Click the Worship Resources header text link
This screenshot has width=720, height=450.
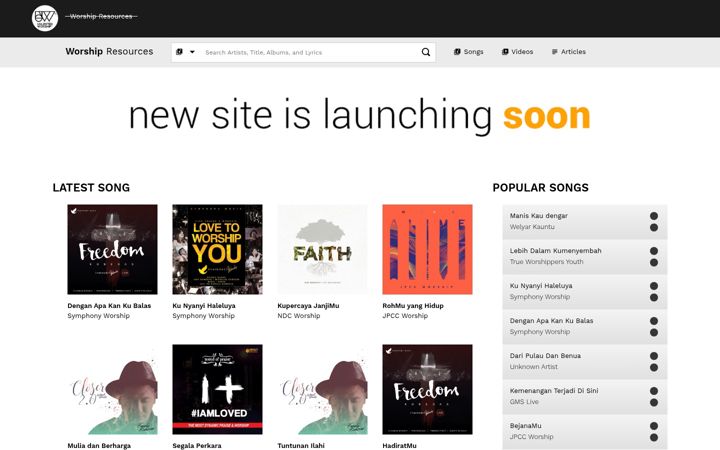pos(101,17)
